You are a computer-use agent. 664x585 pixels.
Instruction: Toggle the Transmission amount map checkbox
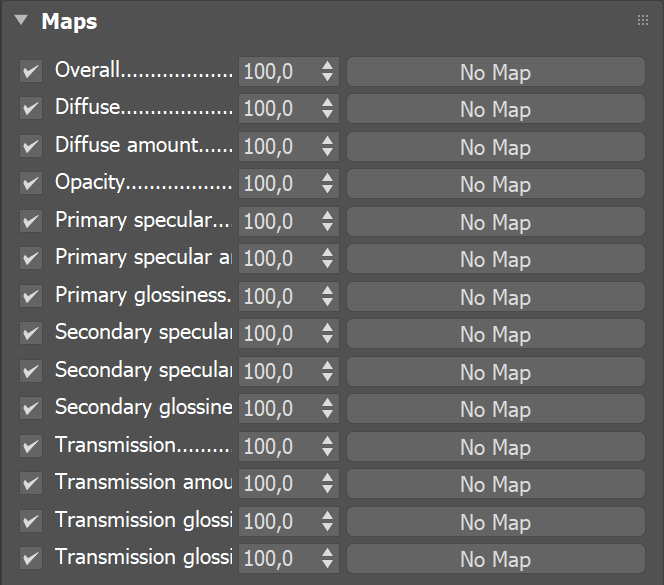tap(31, 483)
